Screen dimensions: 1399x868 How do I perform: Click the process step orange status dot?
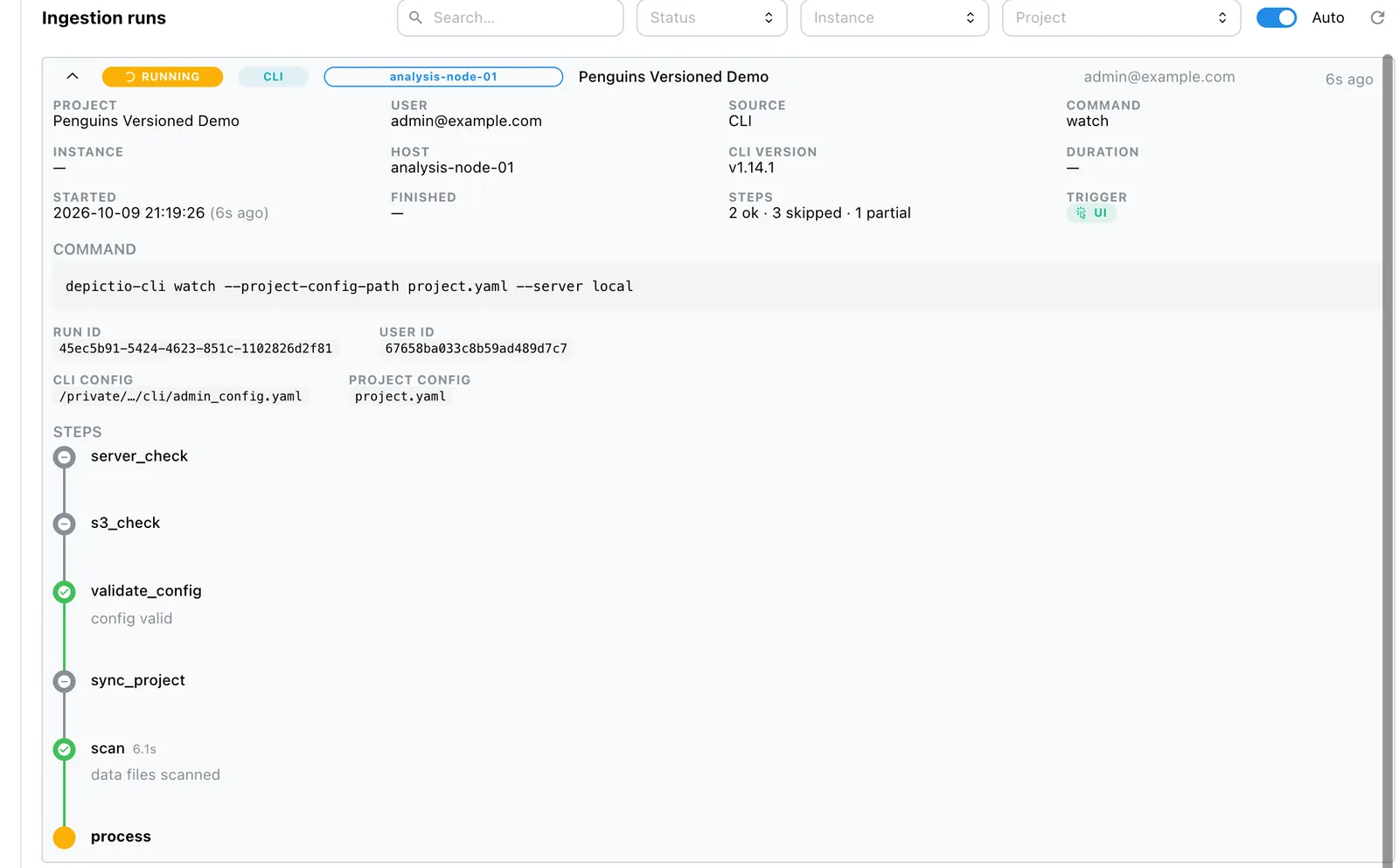65,837
